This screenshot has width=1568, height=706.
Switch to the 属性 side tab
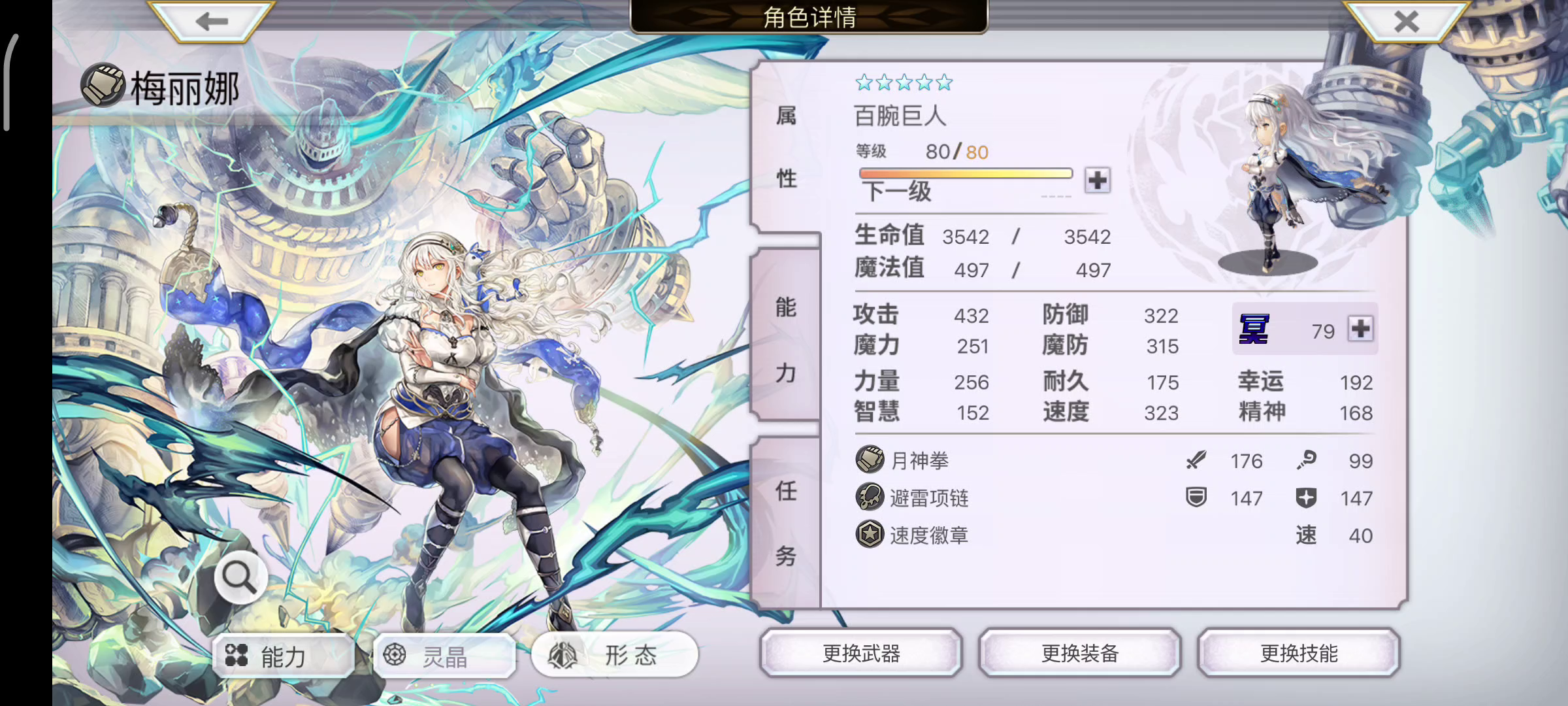(x=786, y=147)
